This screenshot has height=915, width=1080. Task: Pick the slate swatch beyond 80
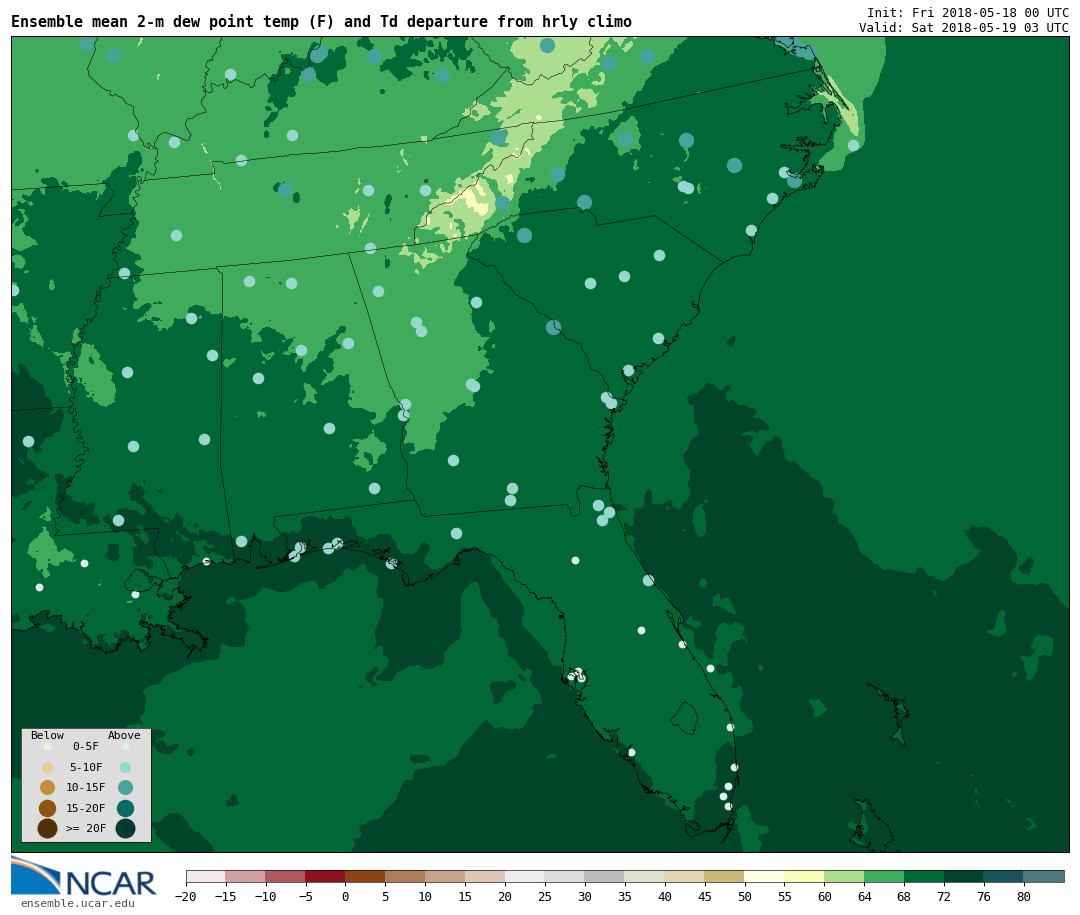(1043, 876)
